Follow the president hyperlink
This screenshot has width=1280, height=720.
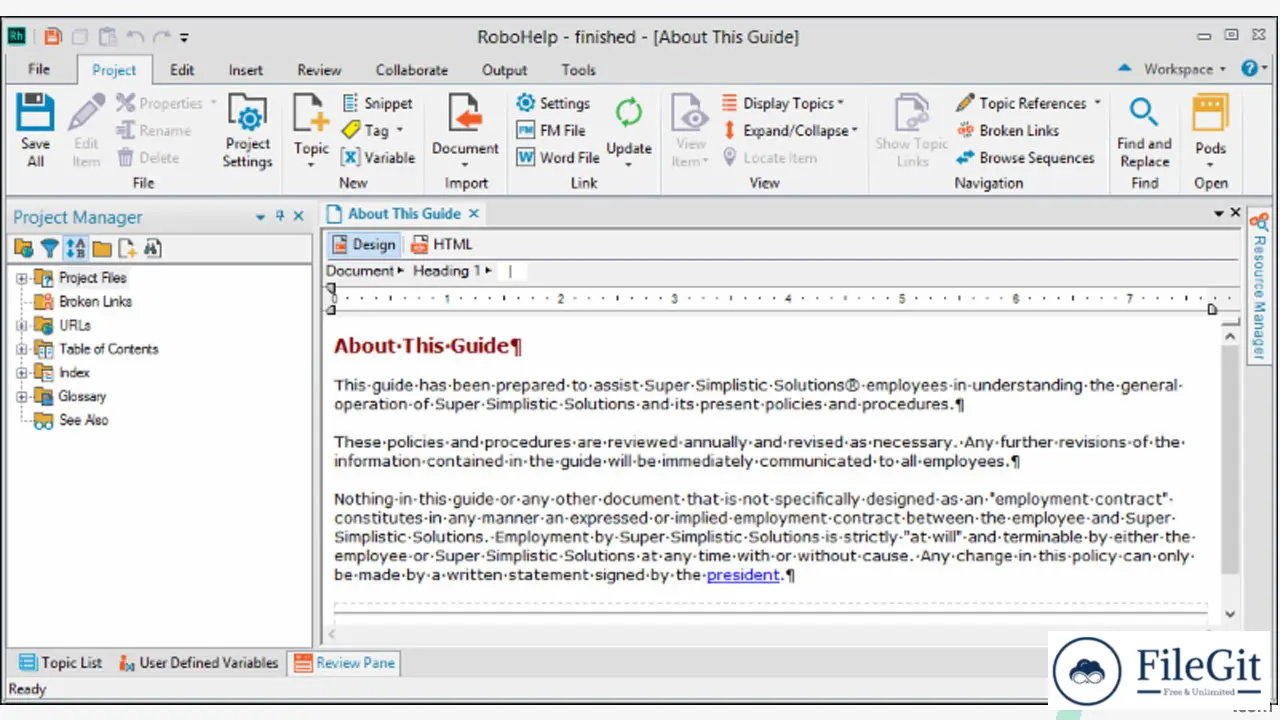743,575
